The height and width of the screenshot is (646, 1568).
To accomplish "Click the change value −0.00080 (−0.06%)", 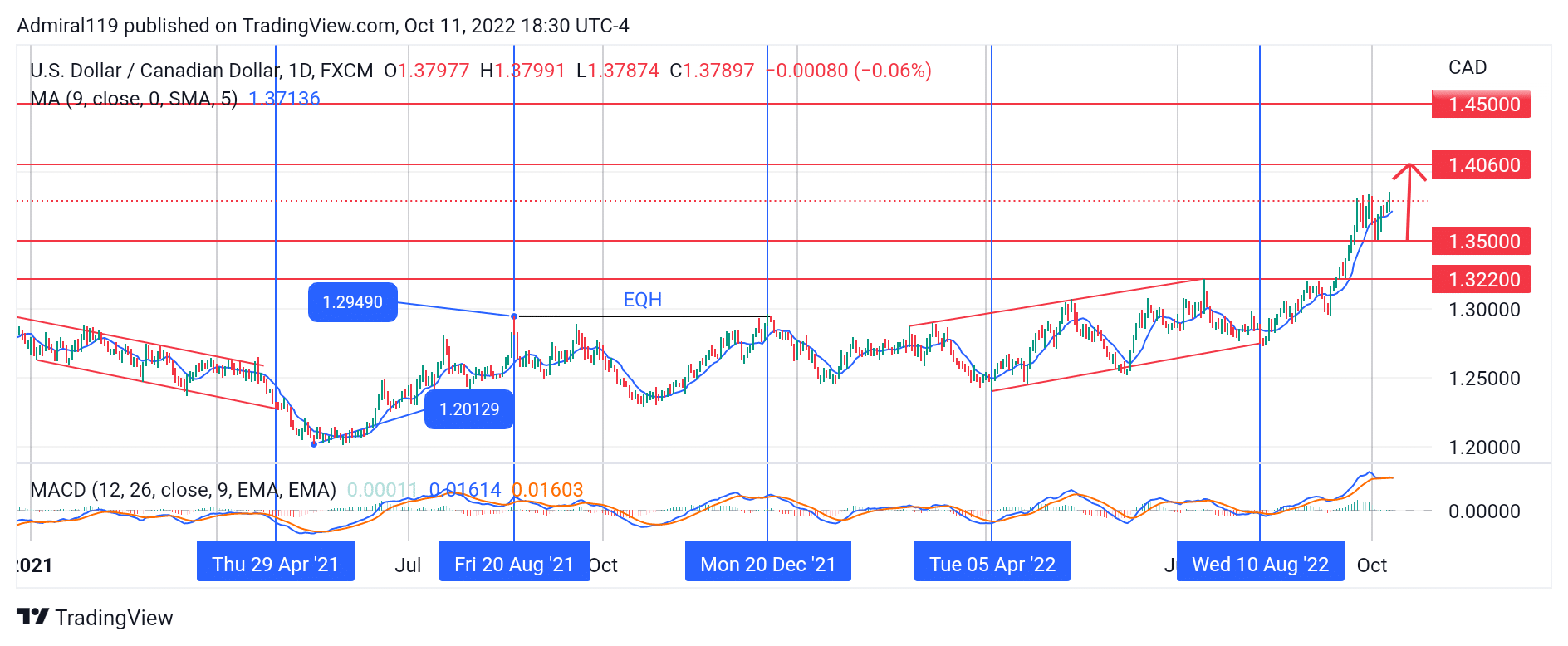I will tap(849, 71).
